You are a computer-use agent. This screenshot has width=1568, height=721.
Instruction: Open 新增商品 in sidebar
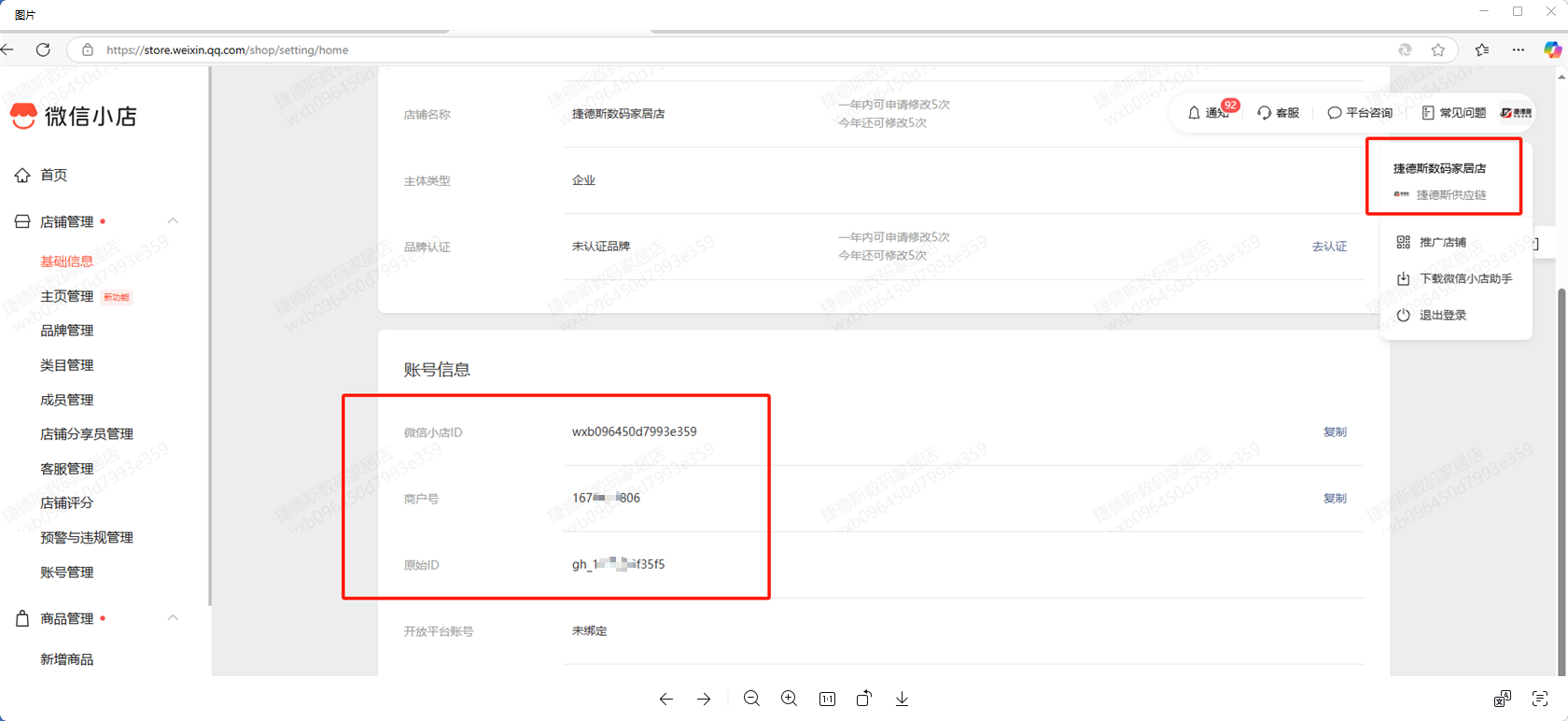point(67,659)
